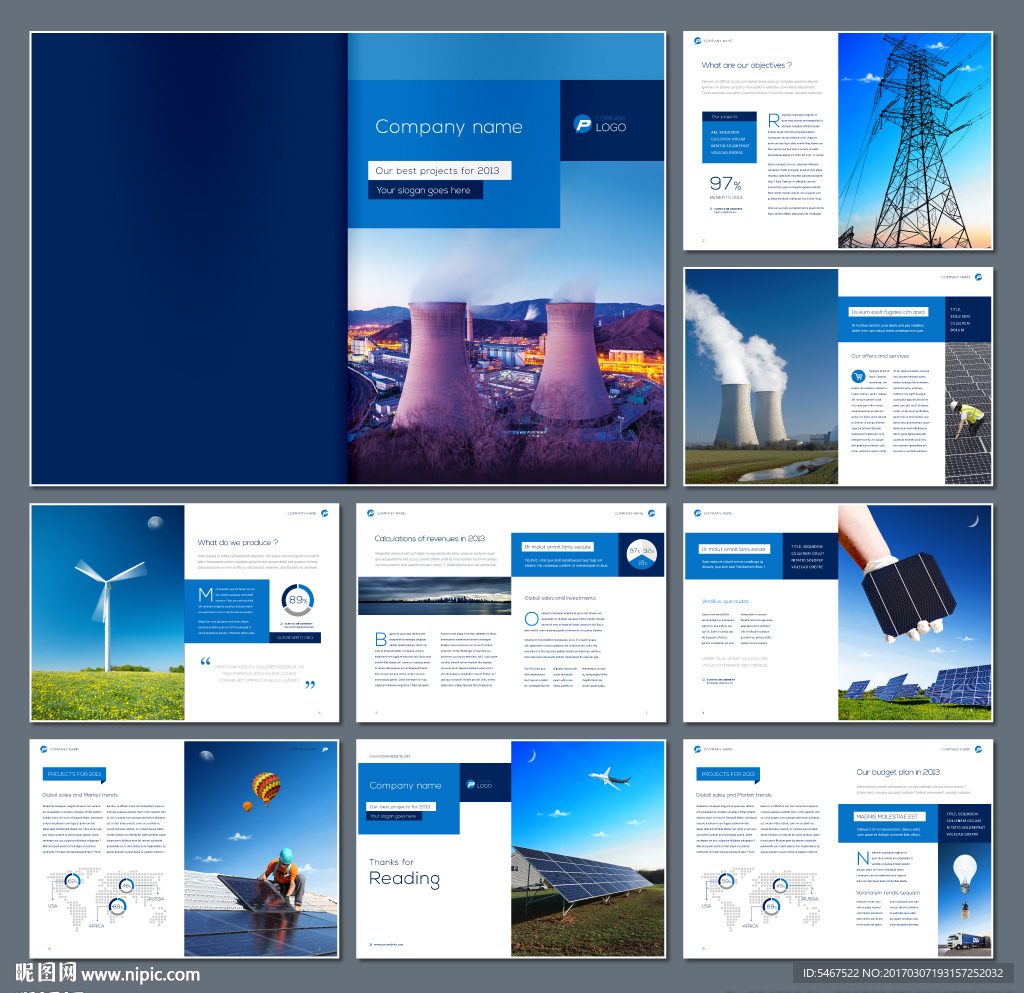
Task: Select the hot air balloon photo
Action: pos(261,849)
